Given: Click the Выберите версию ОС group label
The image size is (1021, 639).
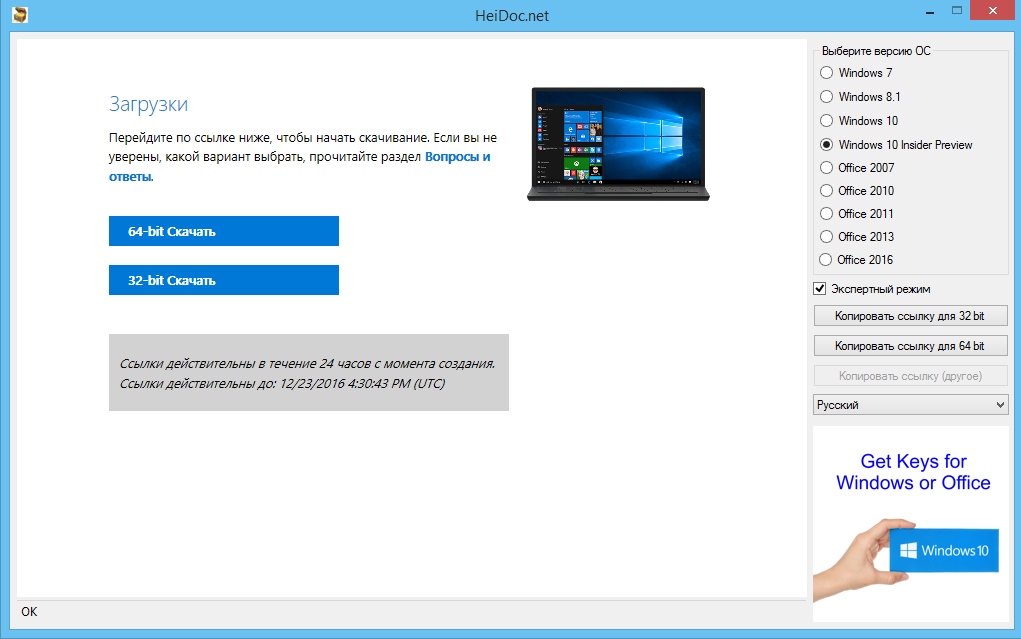Looking at the screenshot, I should tap(876, 51).
